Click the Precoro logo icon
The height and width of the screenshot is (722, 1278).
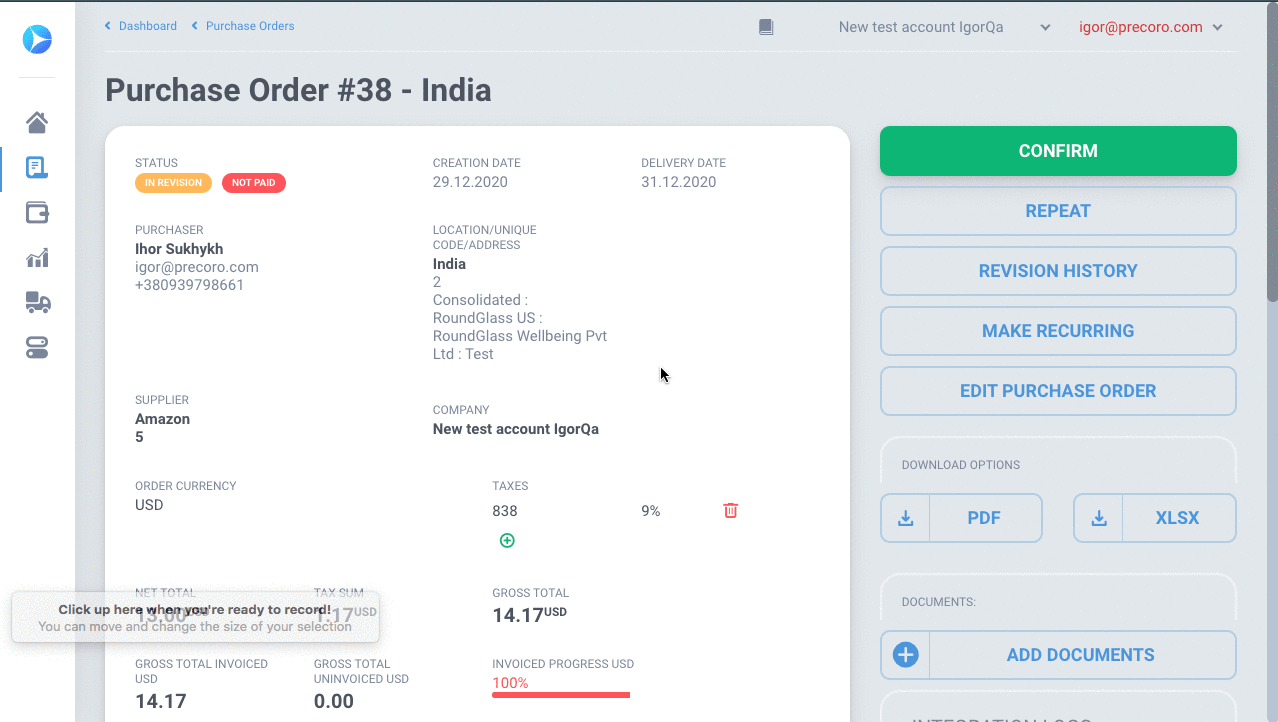coord(37,39)
